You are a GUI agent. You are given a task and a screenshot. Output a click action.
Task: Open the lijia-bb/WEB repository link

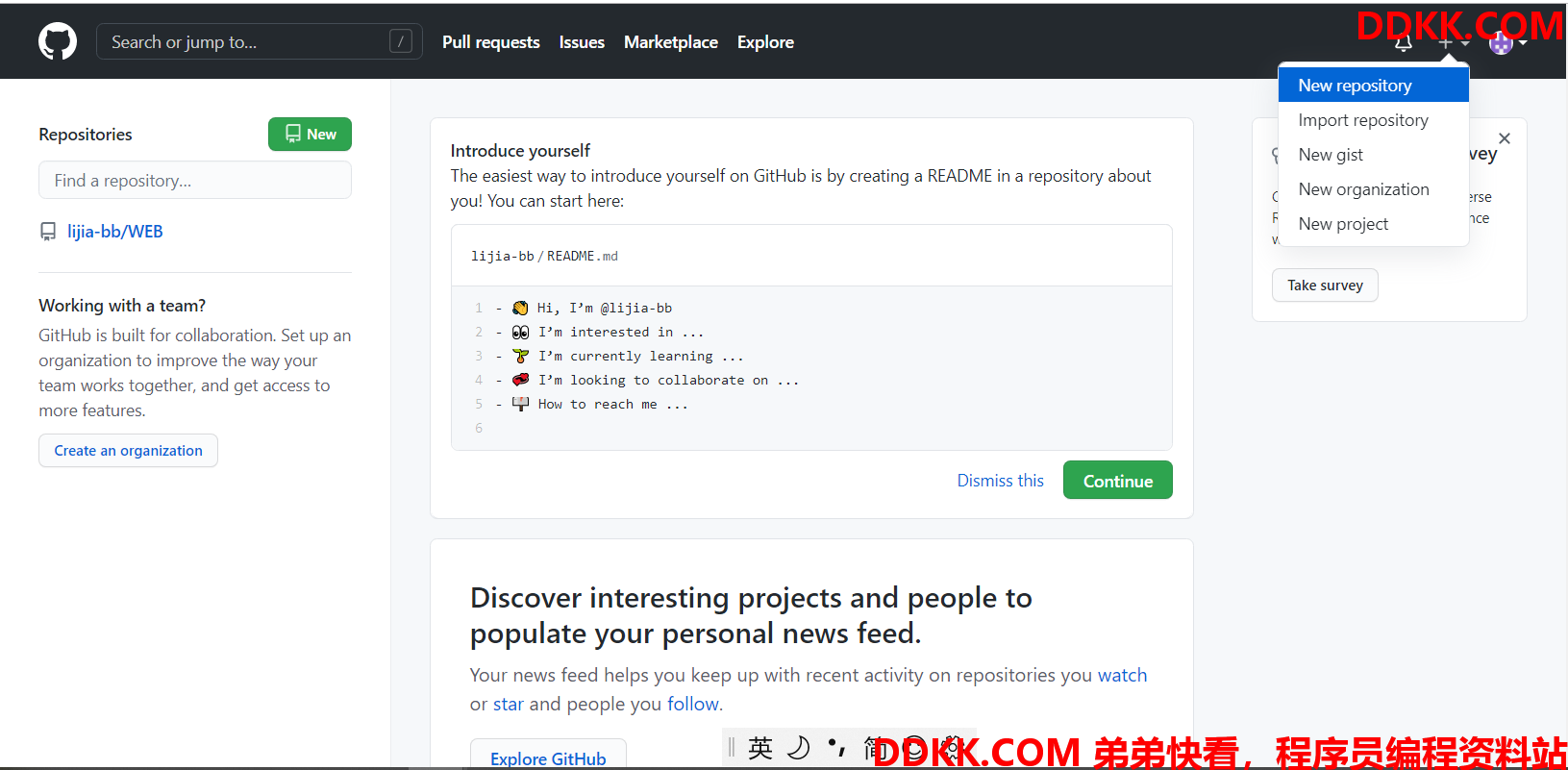click(115, 232)
